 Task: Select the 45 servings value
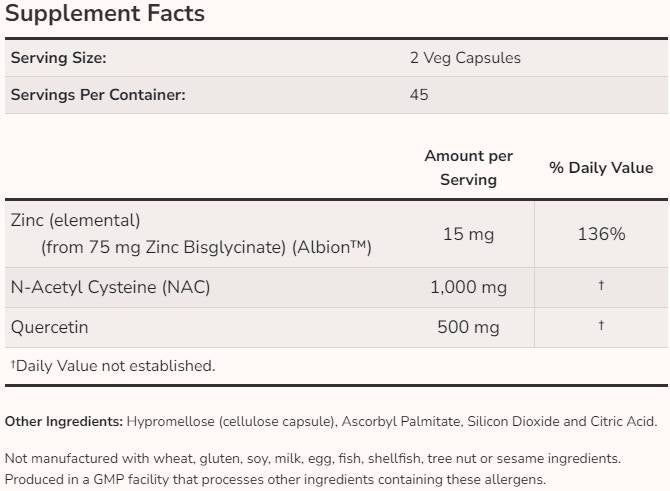point(419,95)
